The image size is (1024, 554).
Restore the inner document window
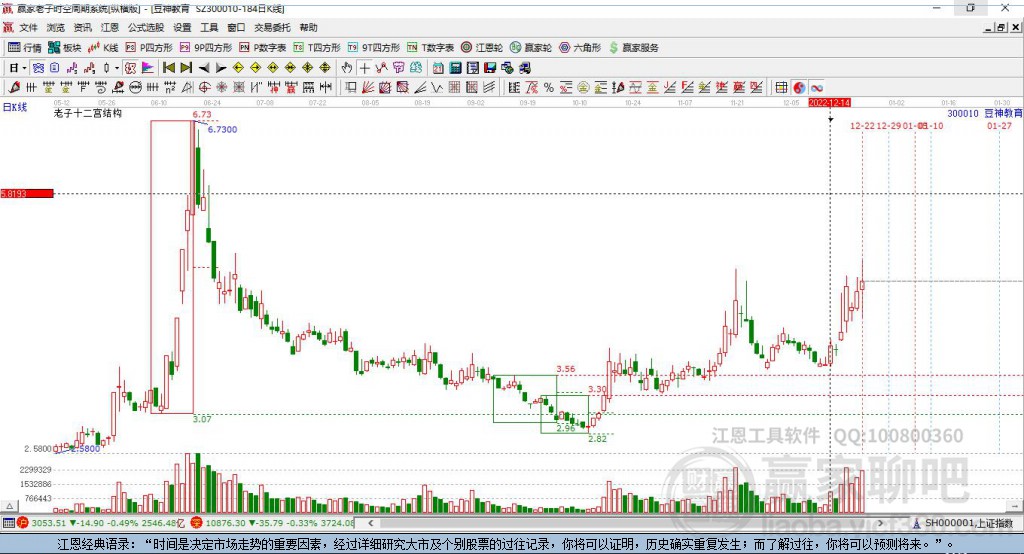[x=1000, y=27]
